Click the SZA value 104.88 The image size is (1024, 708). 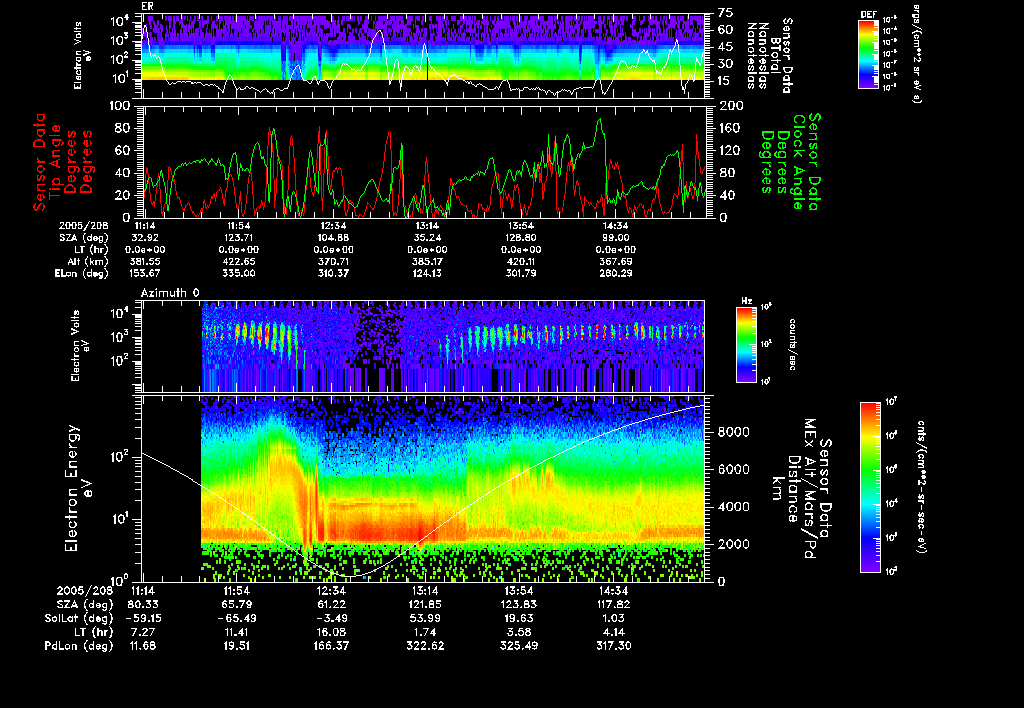pos(333,238)
